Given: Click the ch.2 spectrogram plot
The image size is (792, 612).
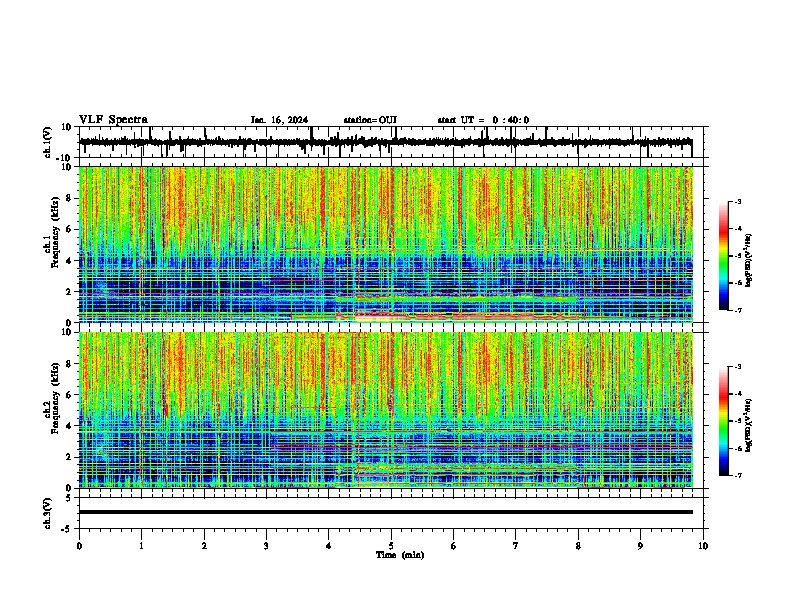Looking at the screenshot, I should [x=386, y=410].
